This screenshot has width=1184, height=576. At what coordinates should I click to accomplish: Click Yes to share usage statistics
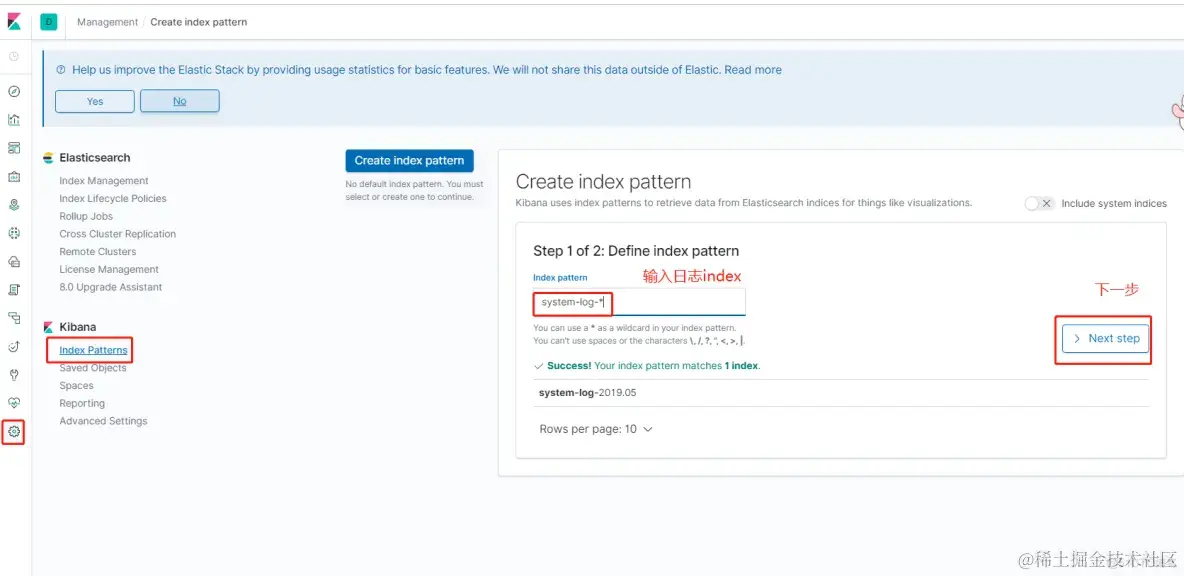click(x=95, y=101)
